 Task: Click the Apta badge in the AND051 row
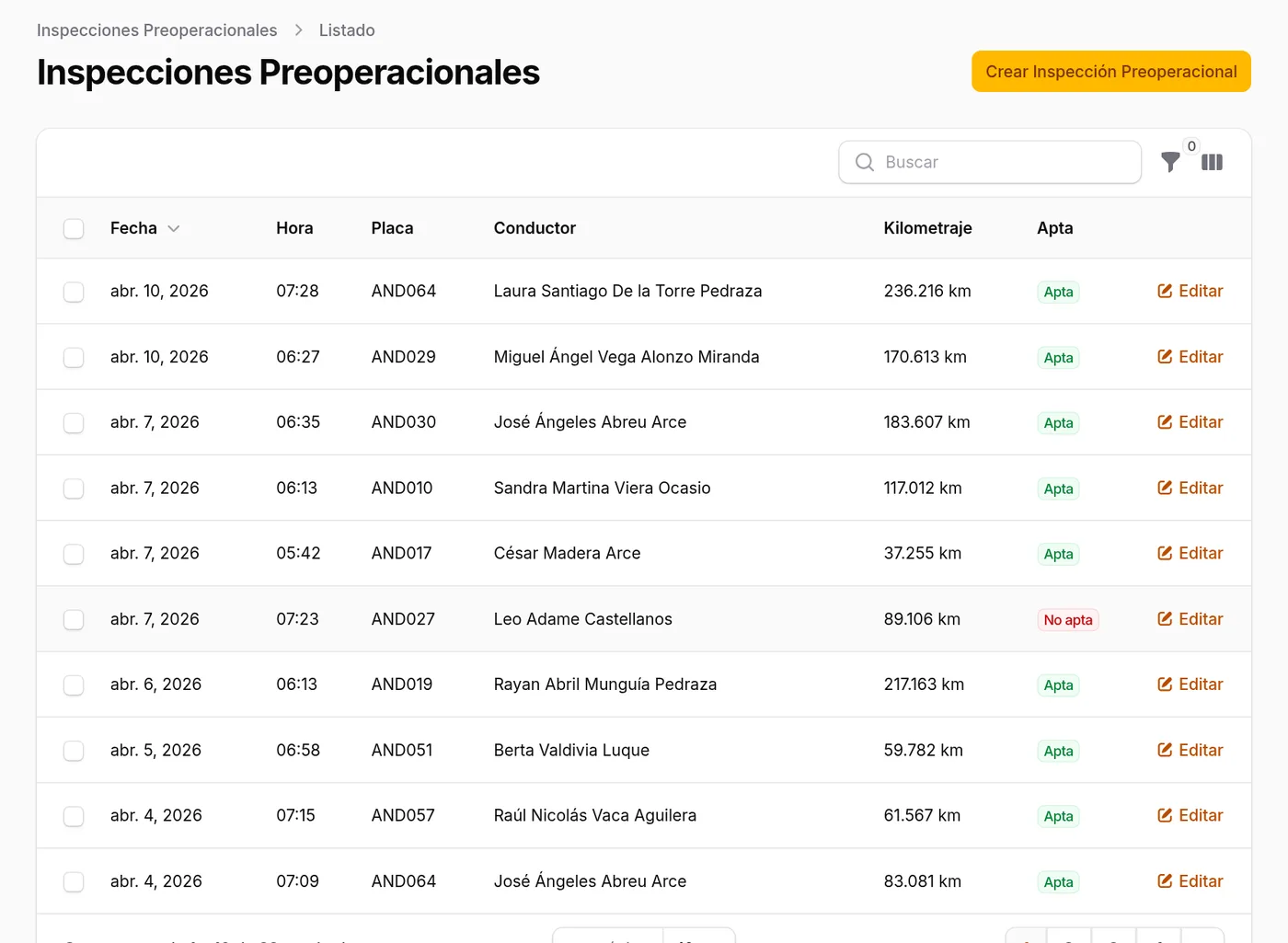[1058, 752]
